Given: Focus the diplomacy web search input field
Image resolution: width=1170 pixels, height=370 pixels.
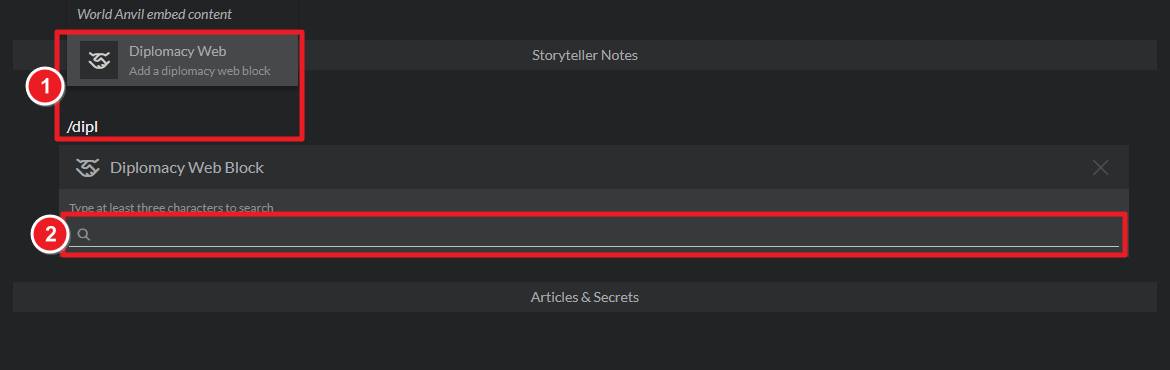Looking at the screenshot, I should (594, 235).
